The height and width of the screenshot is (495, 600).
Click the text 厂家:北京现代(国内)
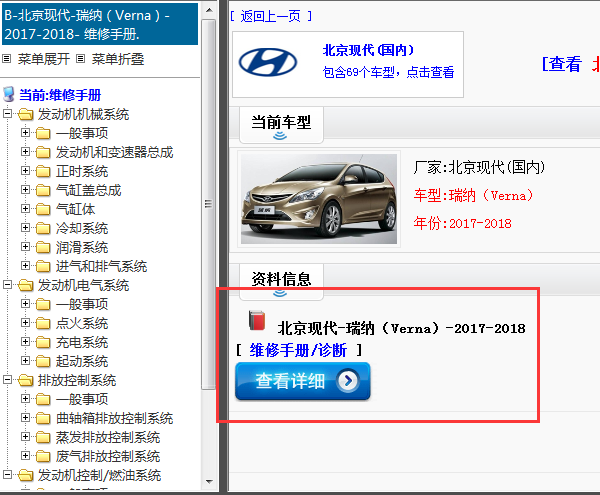[479, 167]
